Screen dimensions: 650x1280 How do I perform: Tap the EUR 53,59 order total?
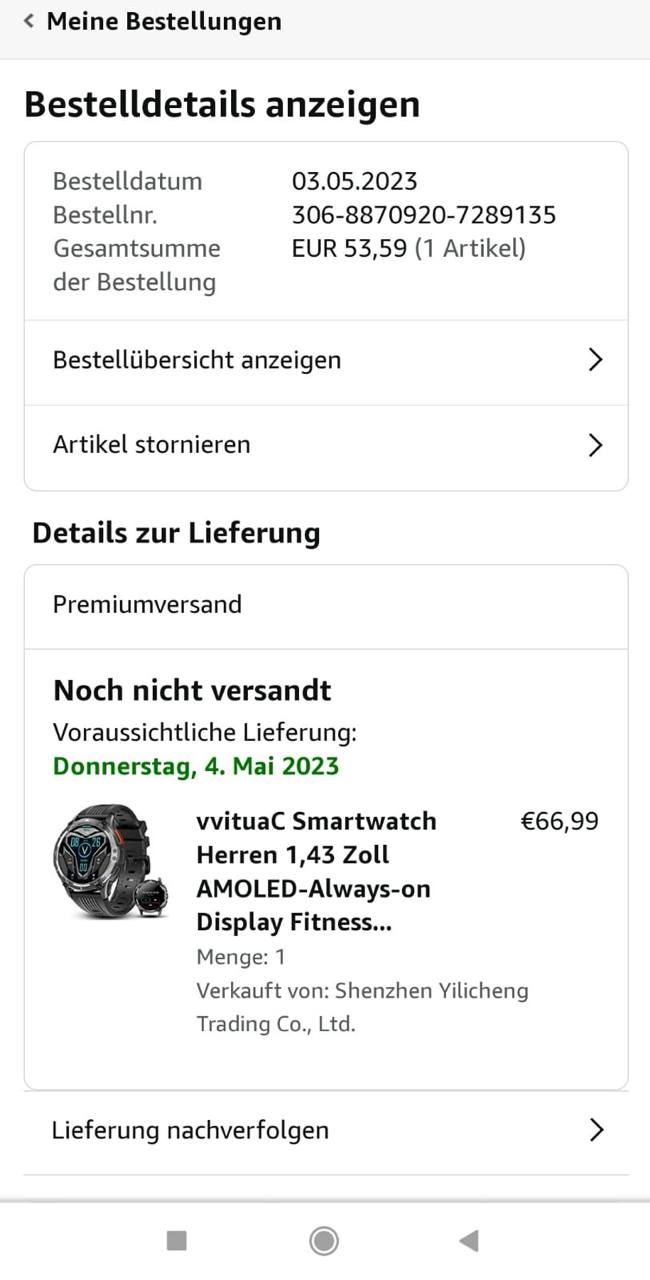tap(349, 248)
